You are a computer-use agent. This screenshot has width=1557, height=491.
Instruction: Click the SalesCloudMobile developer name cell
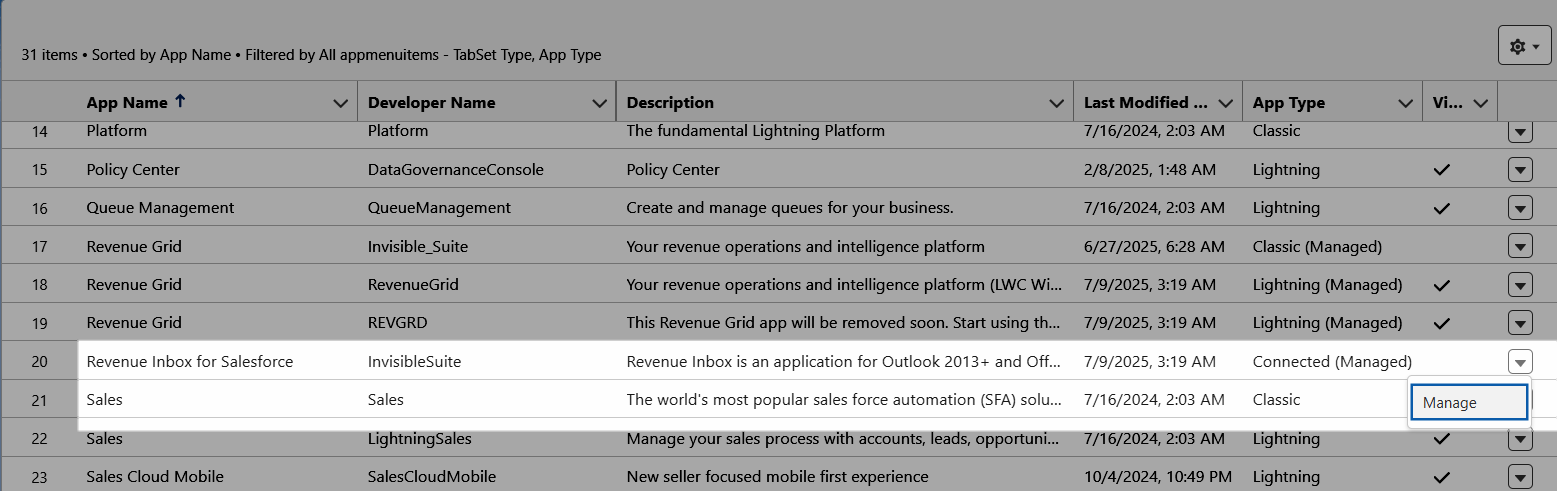[x=432, y=477]
